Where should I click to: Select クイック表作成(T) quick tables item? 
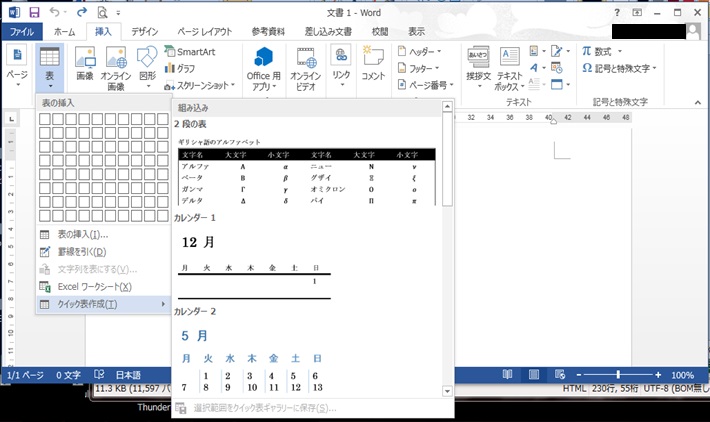103,304
